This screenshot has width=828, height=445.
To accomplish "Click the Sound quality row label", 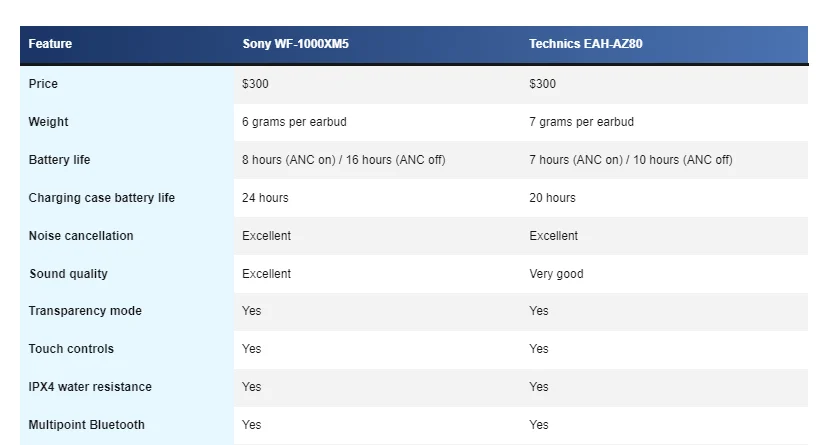I will click(x=69, y=274).
